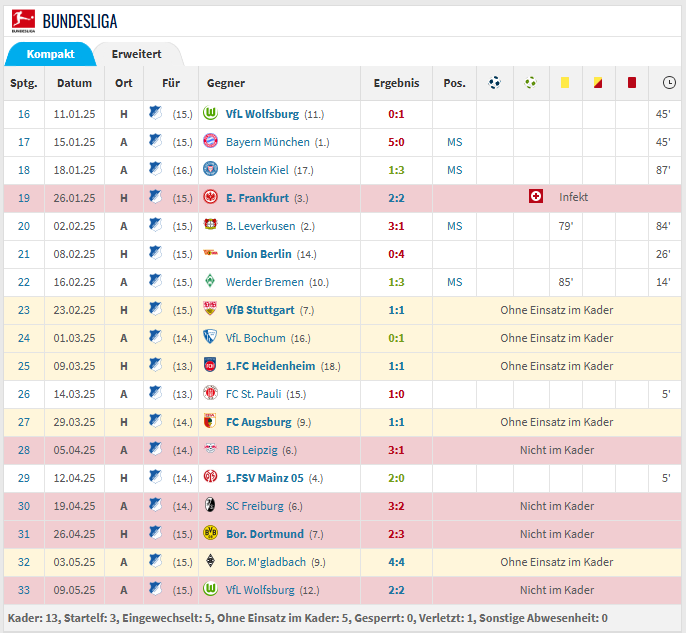Open matchday 20 link

click(x=24, y=226)
